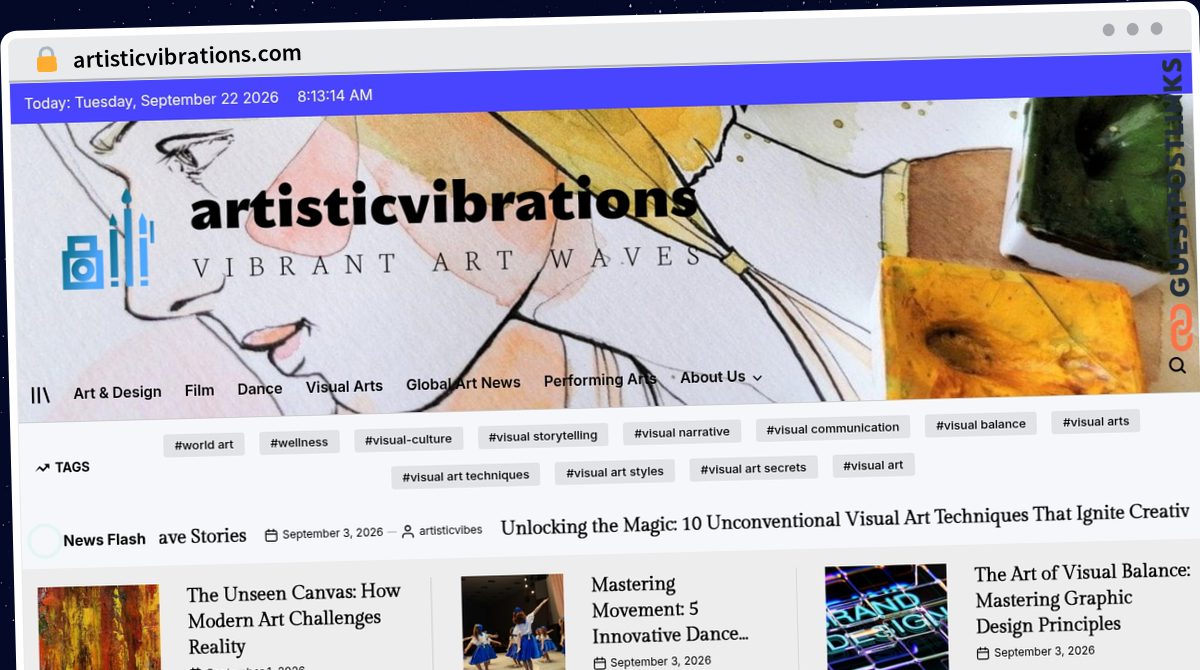The width and height of the screenshot is (1200, 670).
Task: Choose the #visual narrative tag
Action: [682, 432]
